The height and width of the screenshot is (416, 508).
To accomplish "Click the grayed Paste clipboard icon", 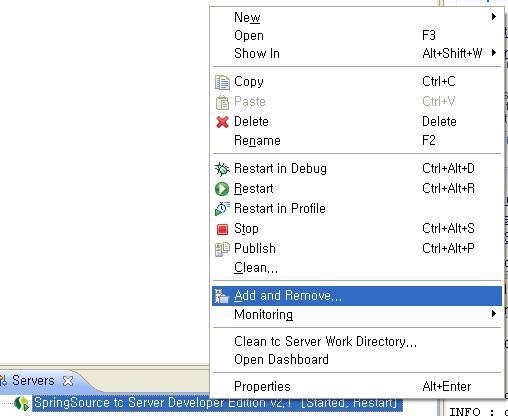I will pyautogui.click(x=222, y=102).
